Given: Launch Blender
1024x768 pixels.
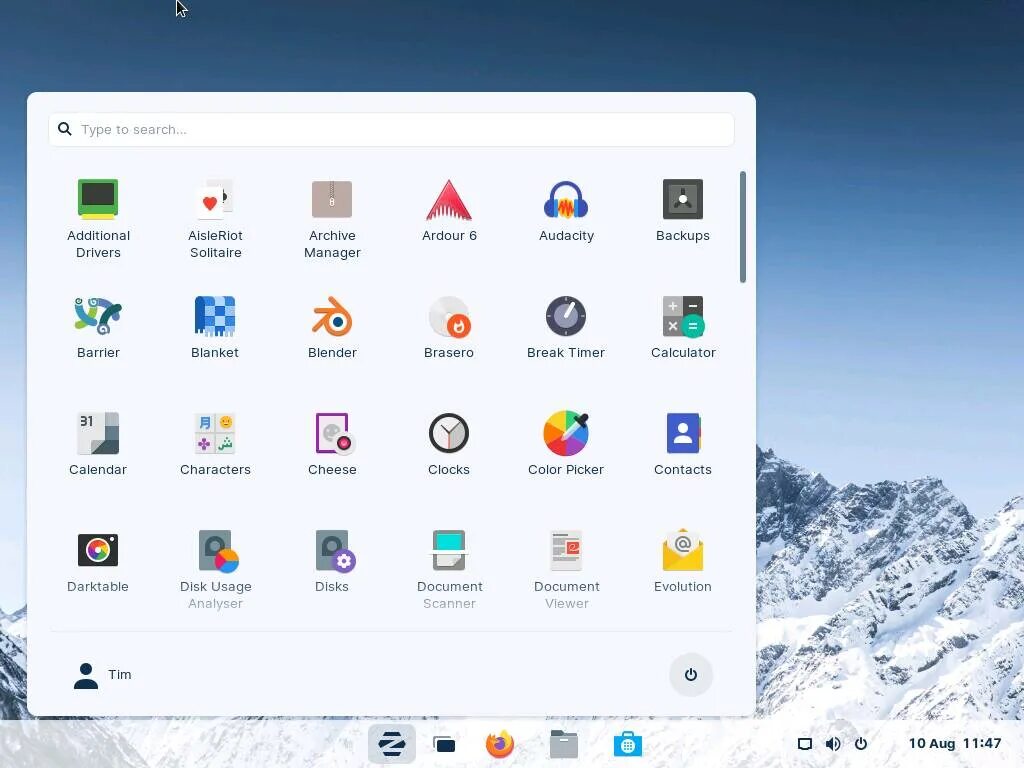Looking at the screenshot, I should tap(332, 327).
